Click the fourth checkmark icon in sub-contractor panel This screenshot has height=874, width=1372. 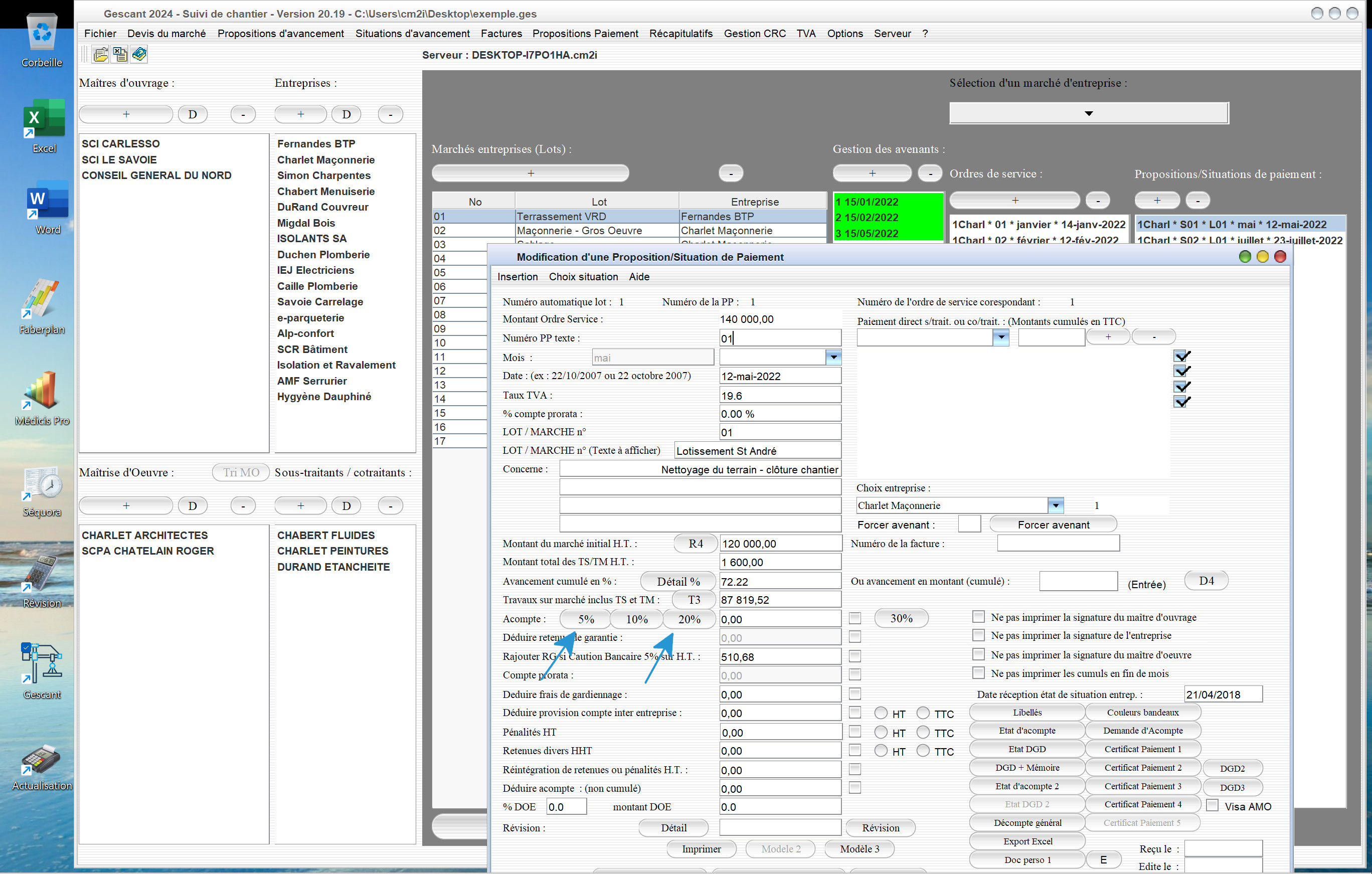pos(1182,402)
